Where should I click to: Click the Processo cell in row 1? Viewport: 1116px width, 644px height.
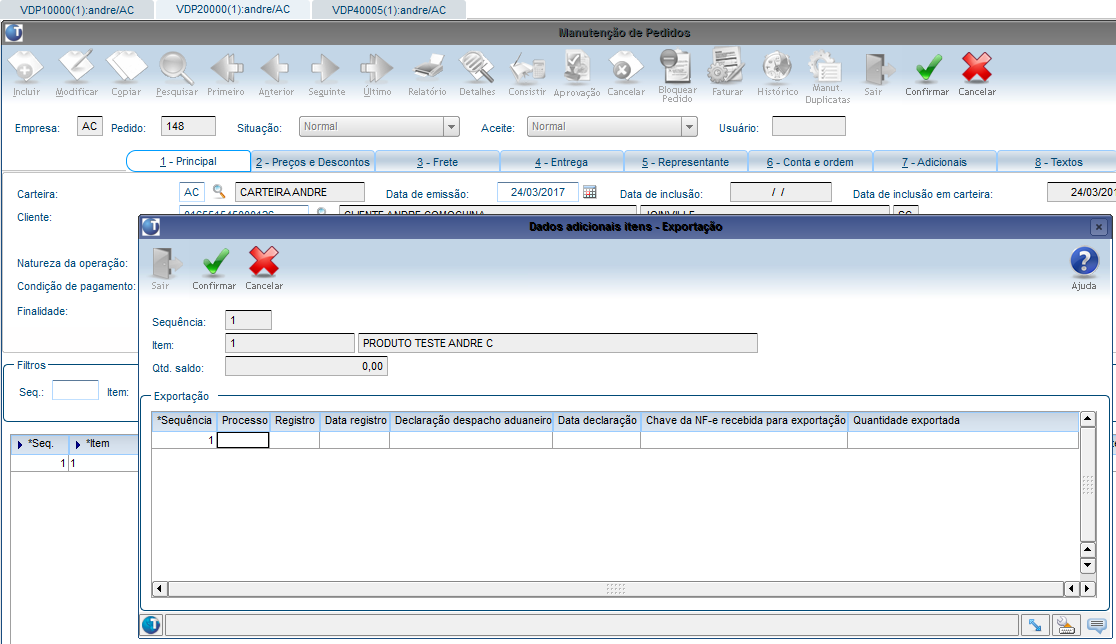(243, 440)
